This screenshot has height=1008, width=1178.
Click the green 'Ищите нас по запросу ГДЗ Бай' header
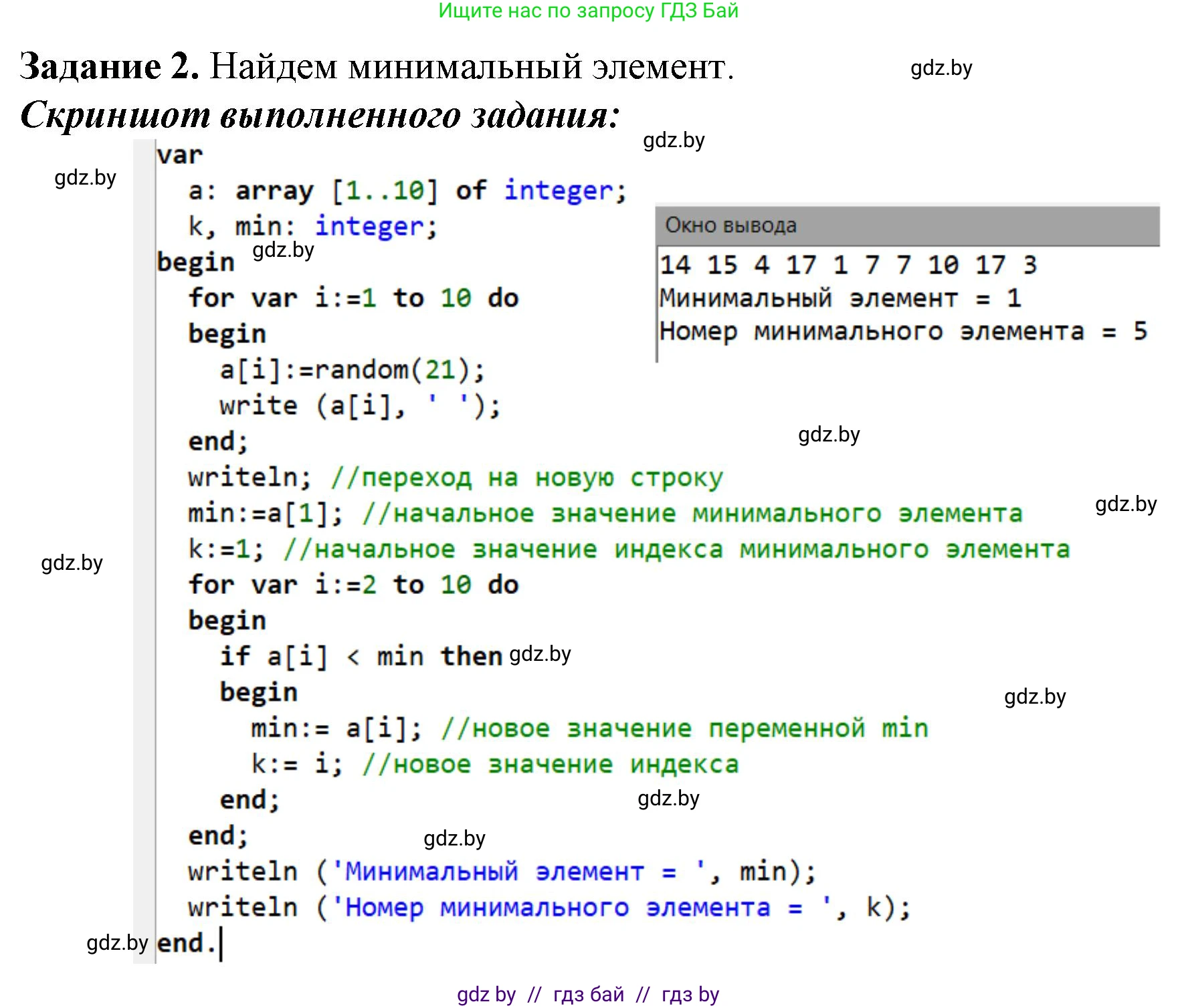point(589,12)
